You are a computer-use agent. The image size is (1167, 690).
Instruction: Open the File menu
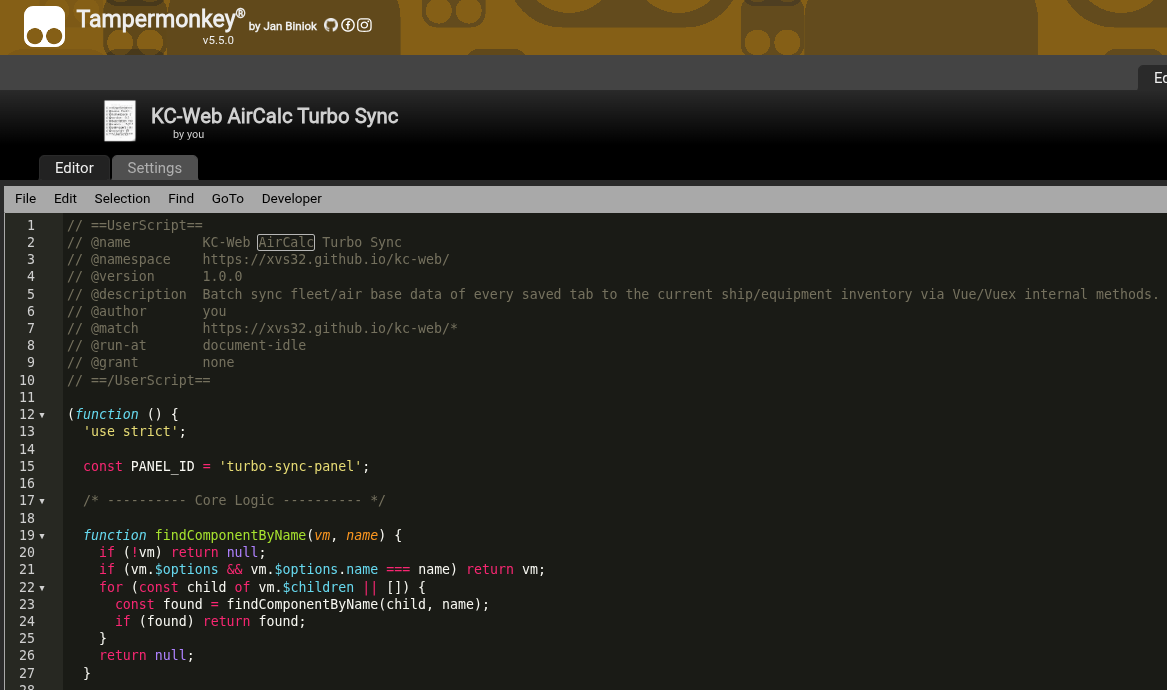pos(25,199)
